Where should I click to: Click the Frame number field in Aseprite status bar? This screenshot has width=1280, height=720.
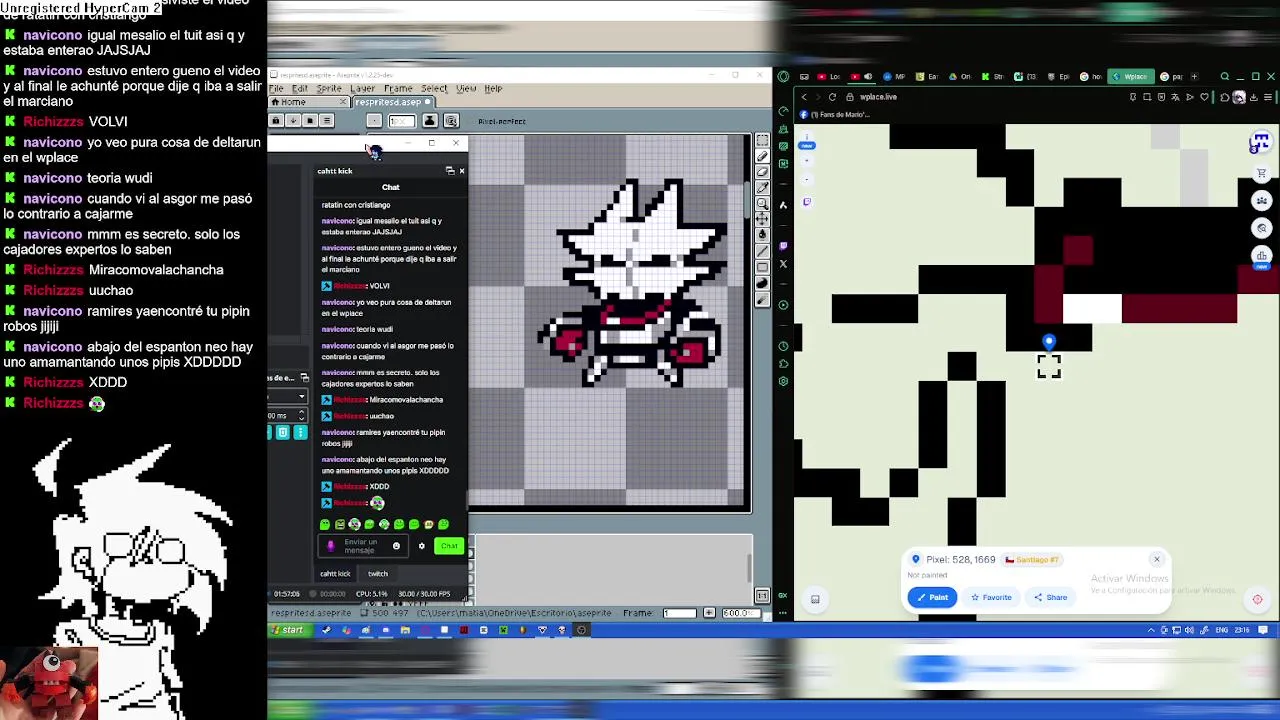click(679, 613)
